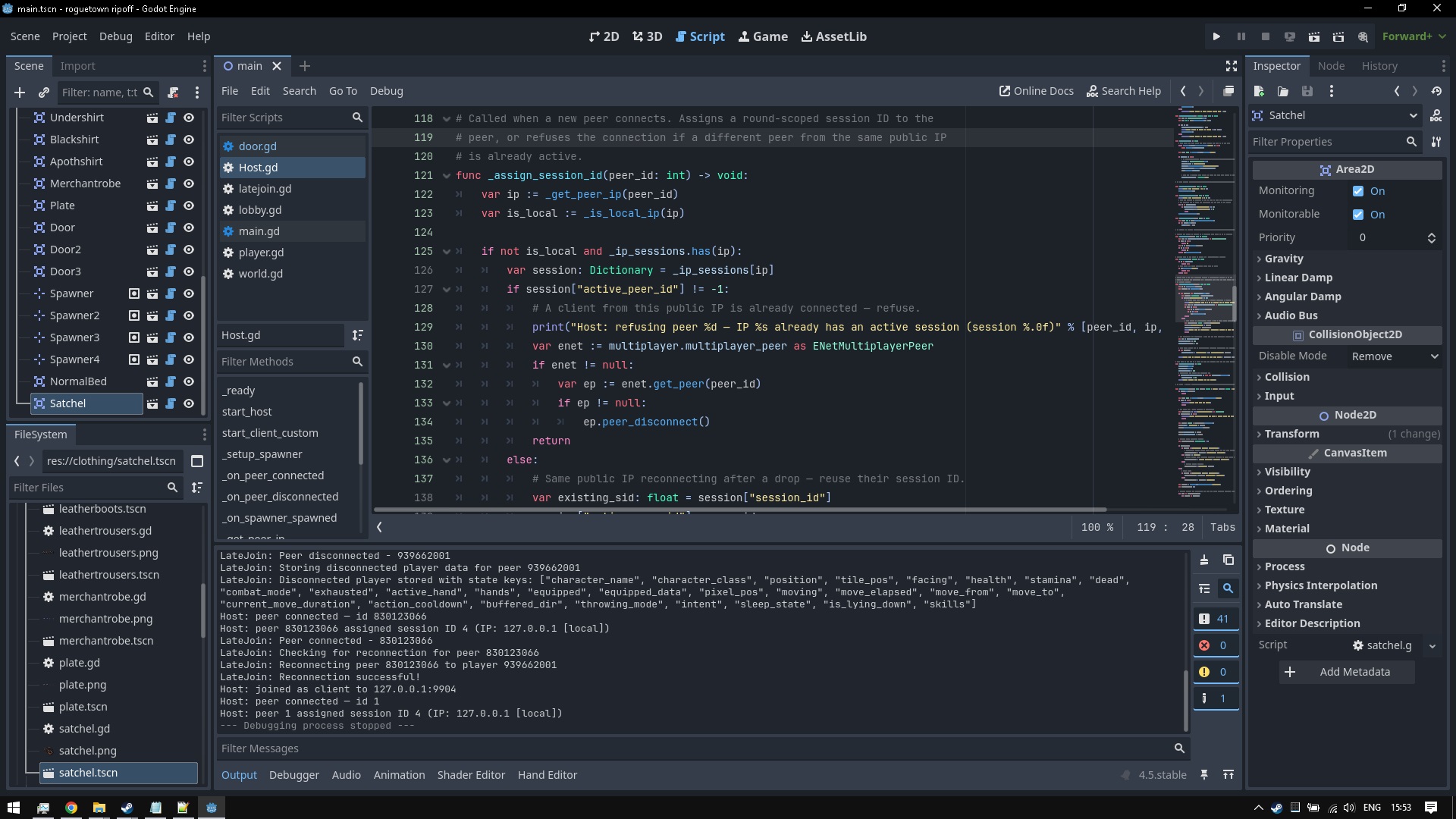This screenshot has height=819, width=1456.
Task: Open script attached to Satchel node
Action: (171, 404)
